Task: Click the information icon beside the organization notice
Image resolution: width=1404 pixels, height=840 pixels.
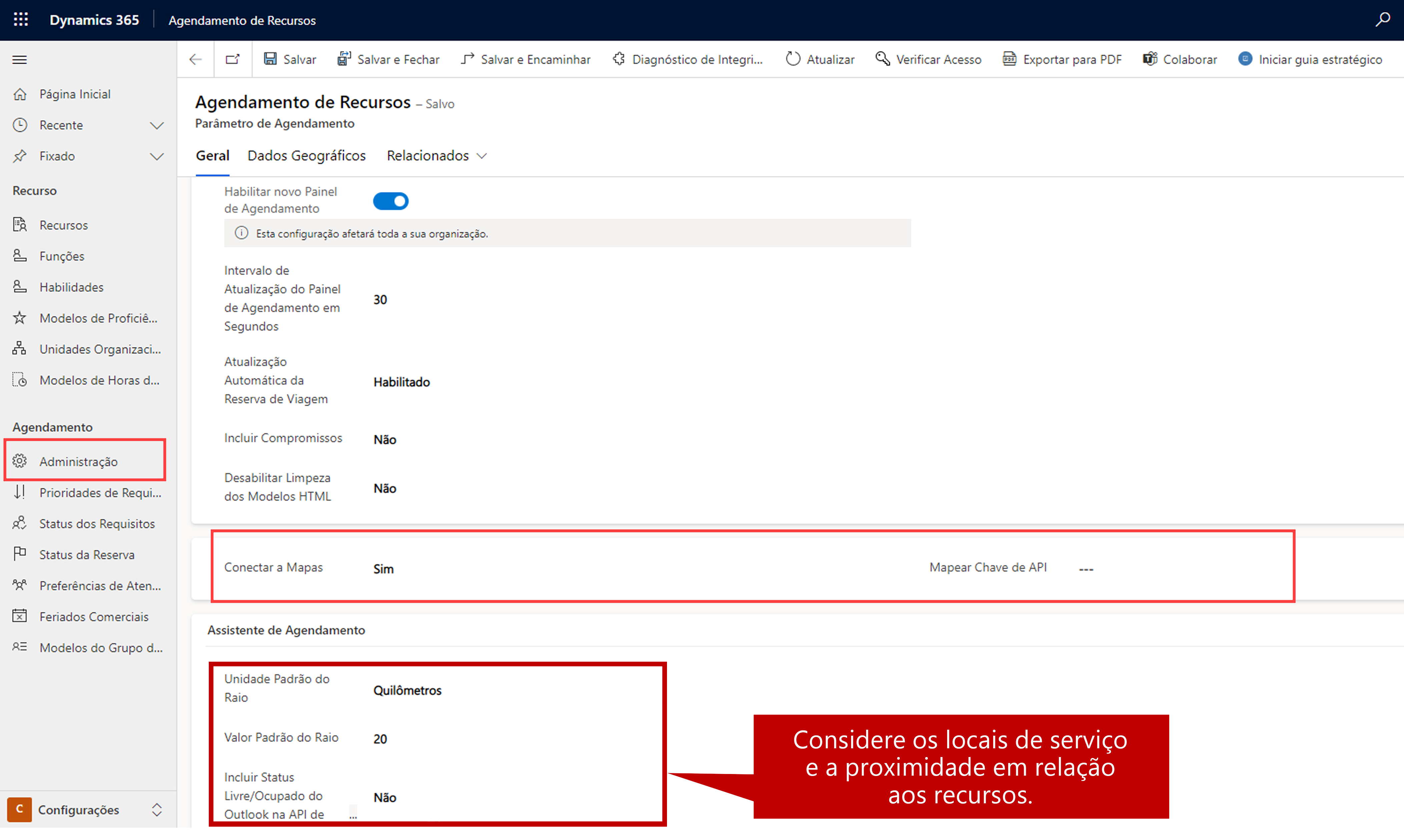Action: tap(241, 233)
